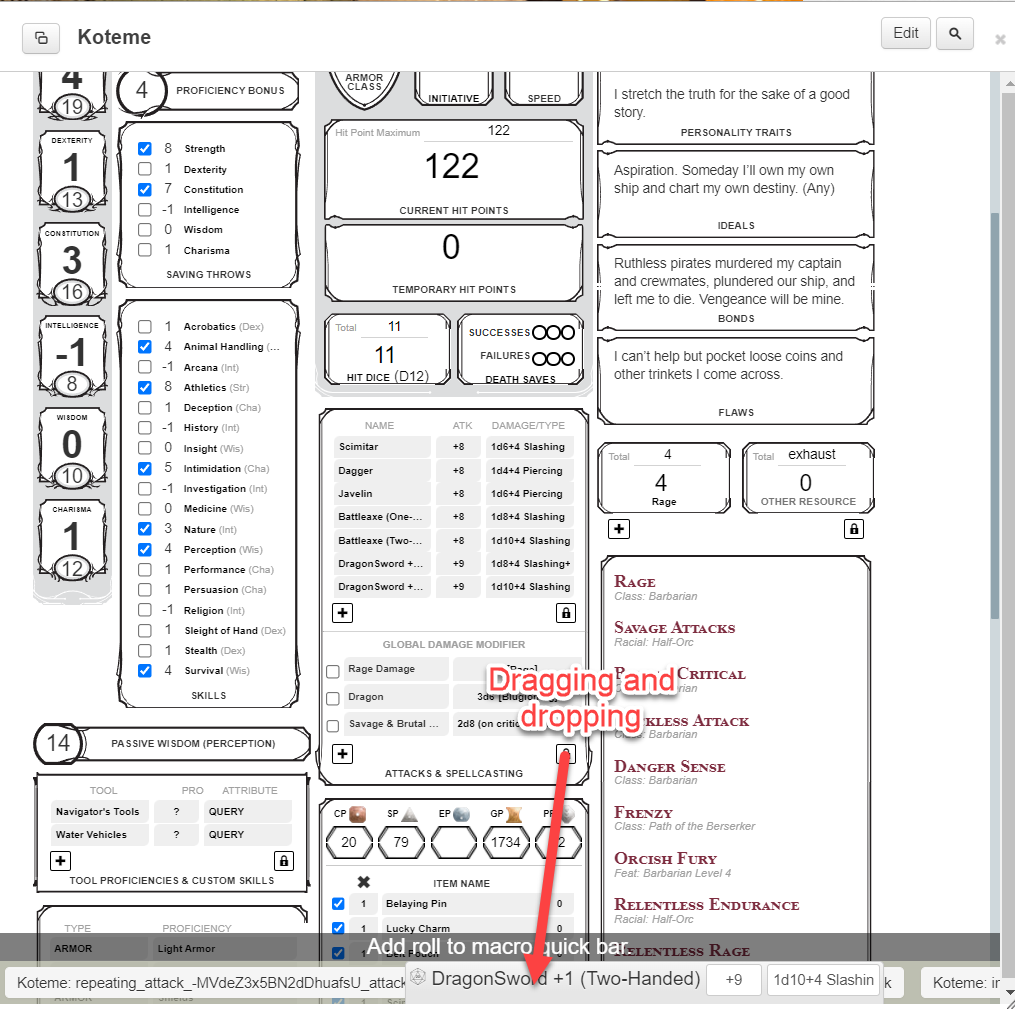
Task: Add a new attack with plus icon
Action: click(342, 613)
